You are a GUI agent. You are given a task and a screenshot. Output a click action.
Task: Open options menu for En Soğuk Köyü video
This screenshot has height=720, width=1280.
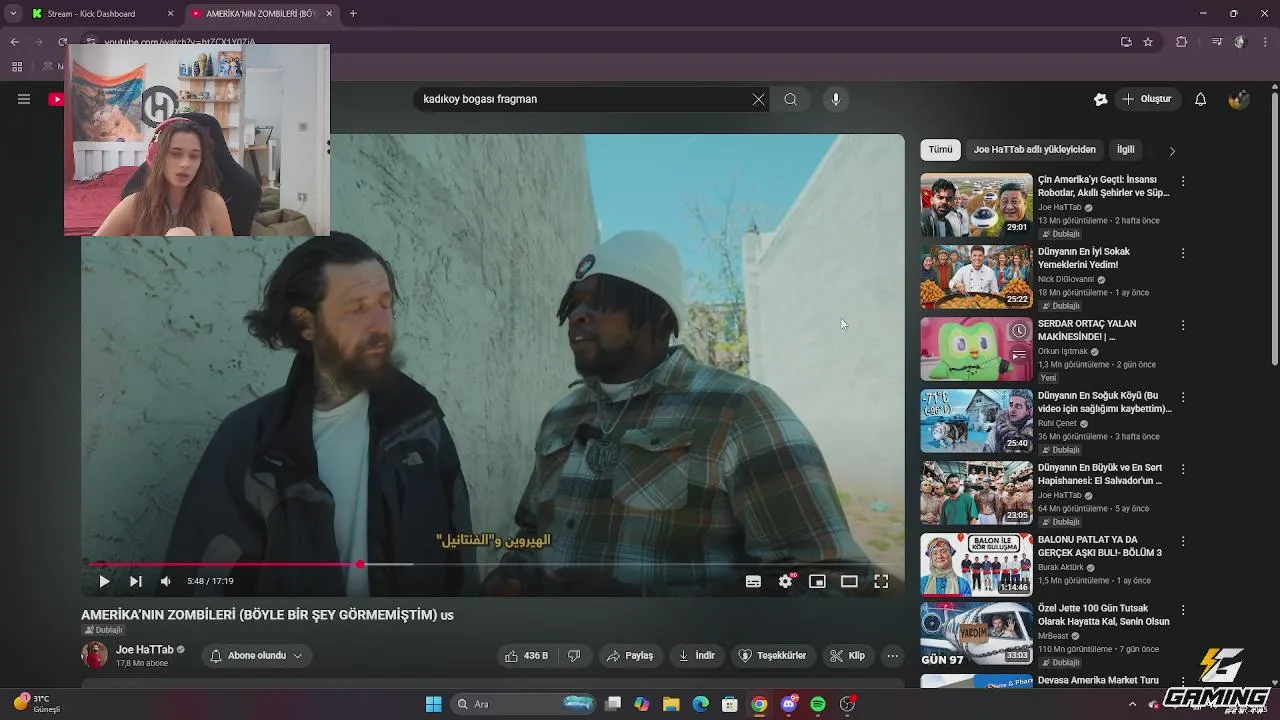(1183, 398)
